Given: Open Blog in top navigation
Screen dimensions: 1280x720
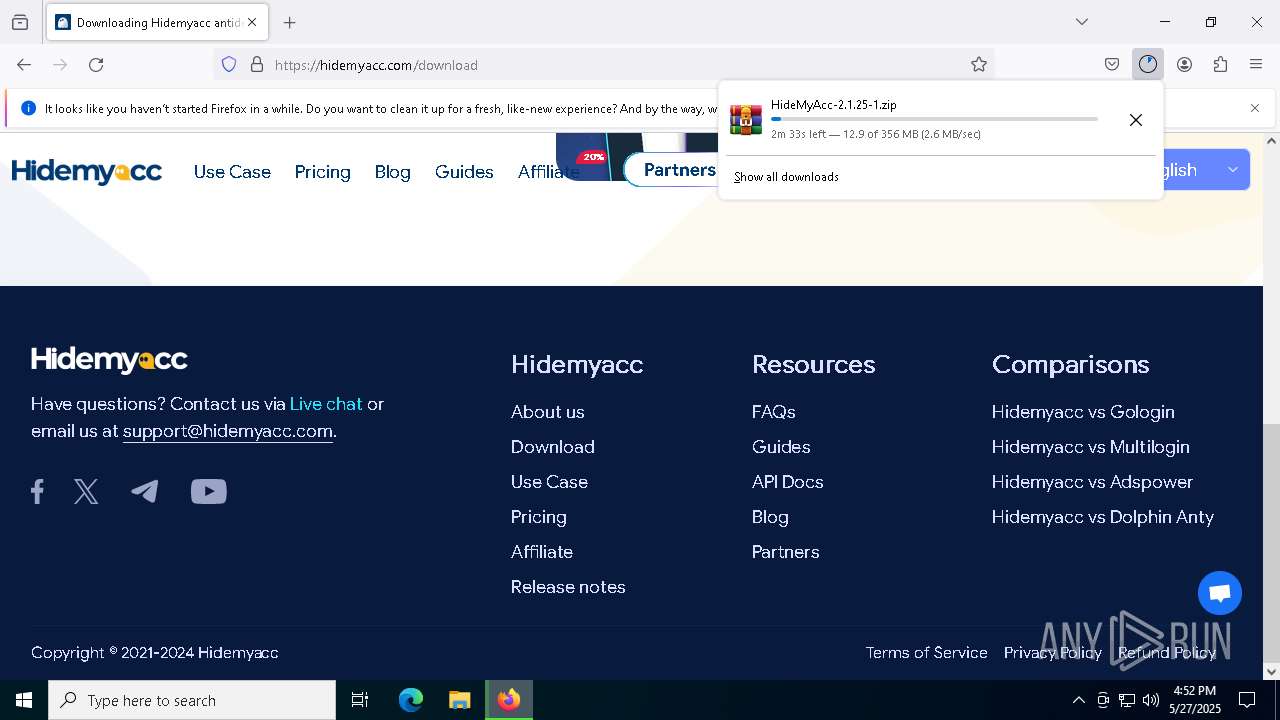Looking at the screenshot, I should click(x=392, y=172).
